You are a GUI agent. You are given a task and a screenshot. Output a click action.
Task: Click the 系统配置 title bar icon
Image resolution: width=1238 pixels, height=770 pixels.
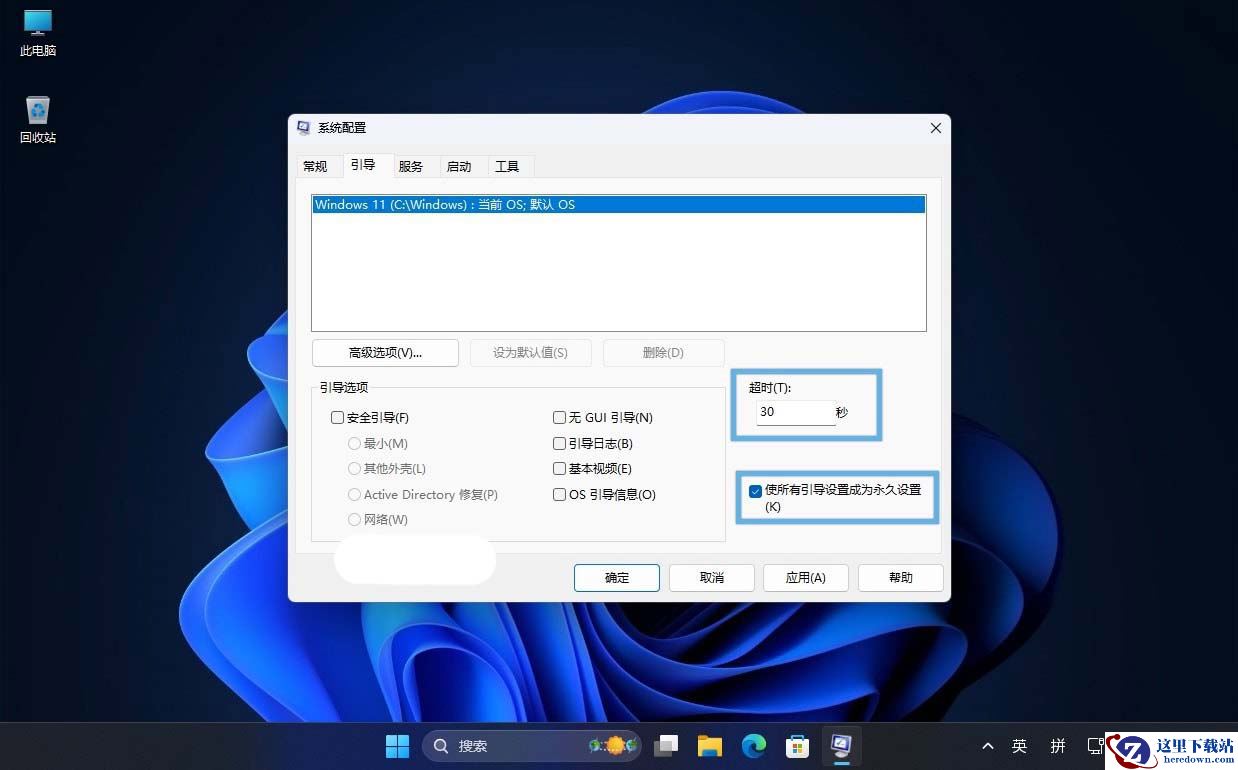tap(304, 128)
